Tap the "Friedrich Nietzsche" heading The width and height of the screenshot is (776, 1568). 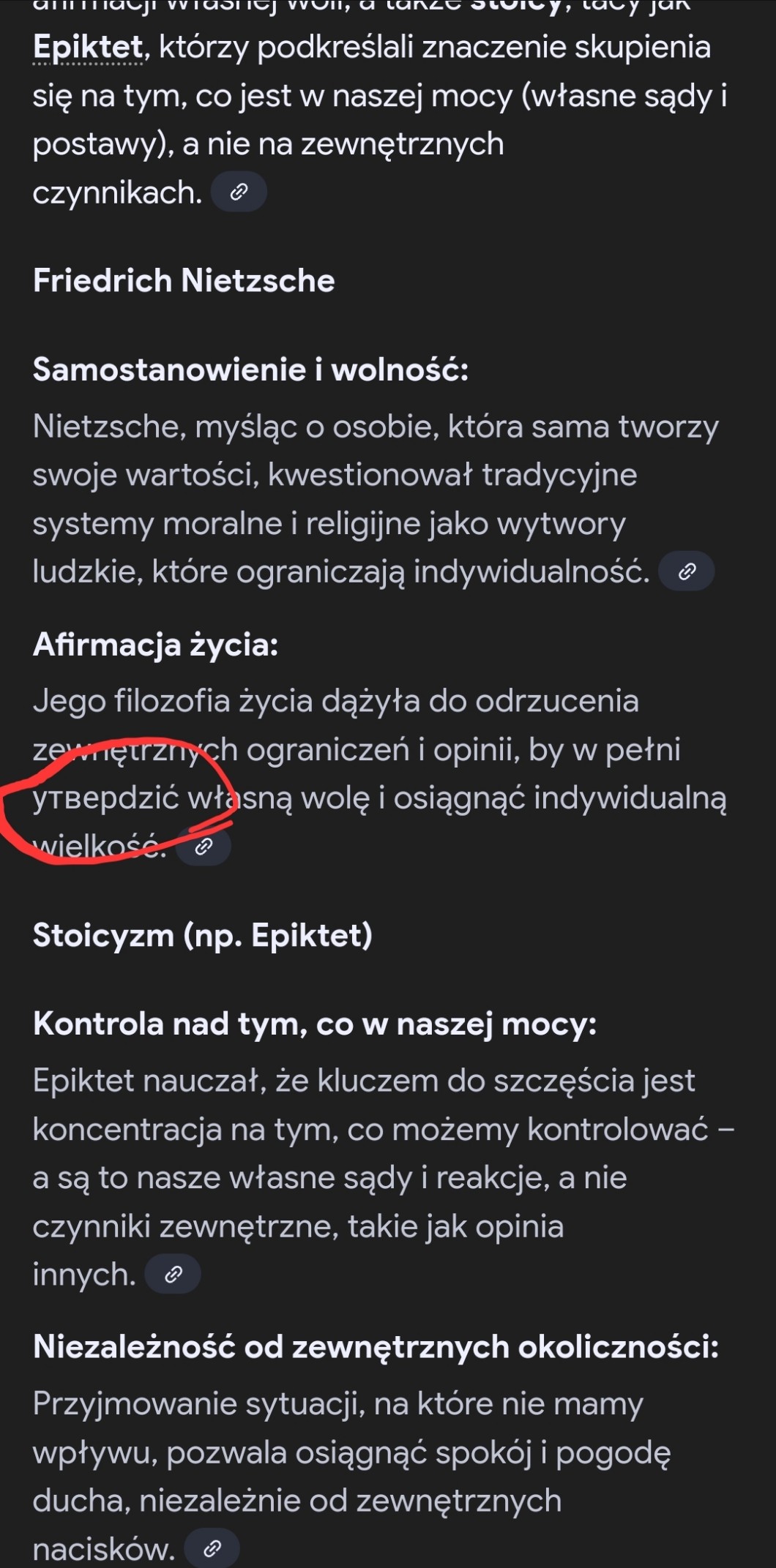click(184, 281)
